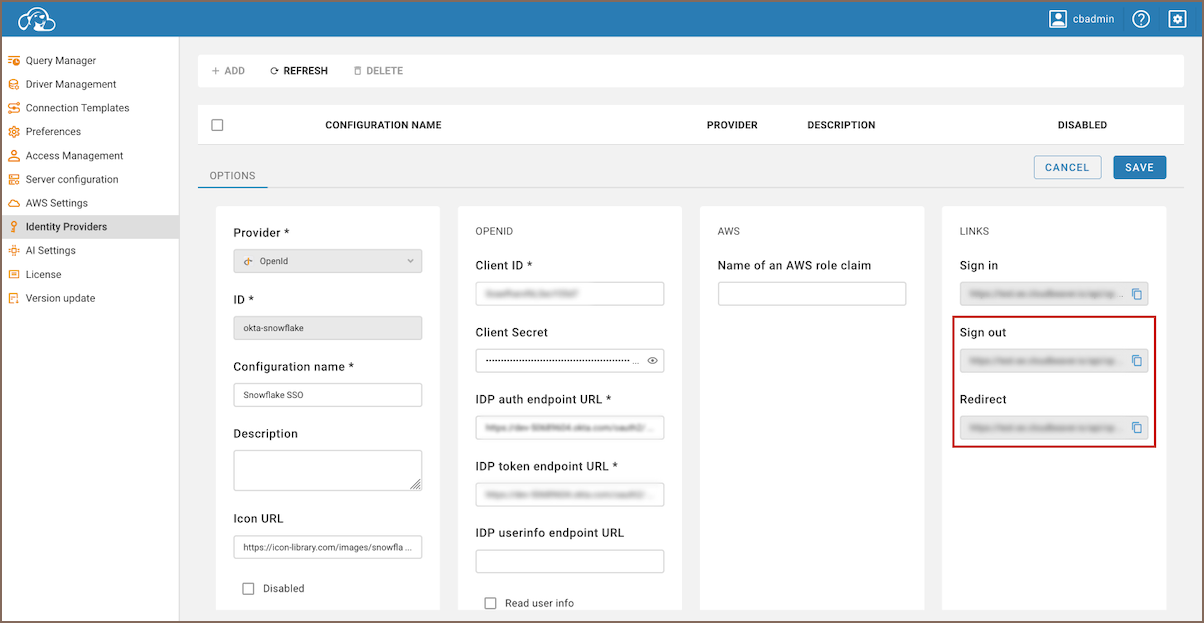
Task: Cancel the configuration edits
Action: pyautogui.click(x=1067, y=168)
